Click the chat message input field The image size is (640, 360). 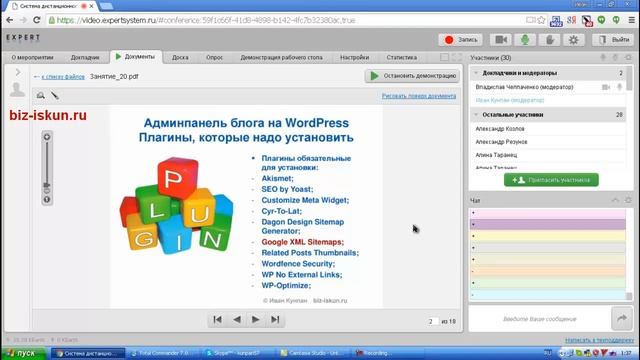coord(540,319)
